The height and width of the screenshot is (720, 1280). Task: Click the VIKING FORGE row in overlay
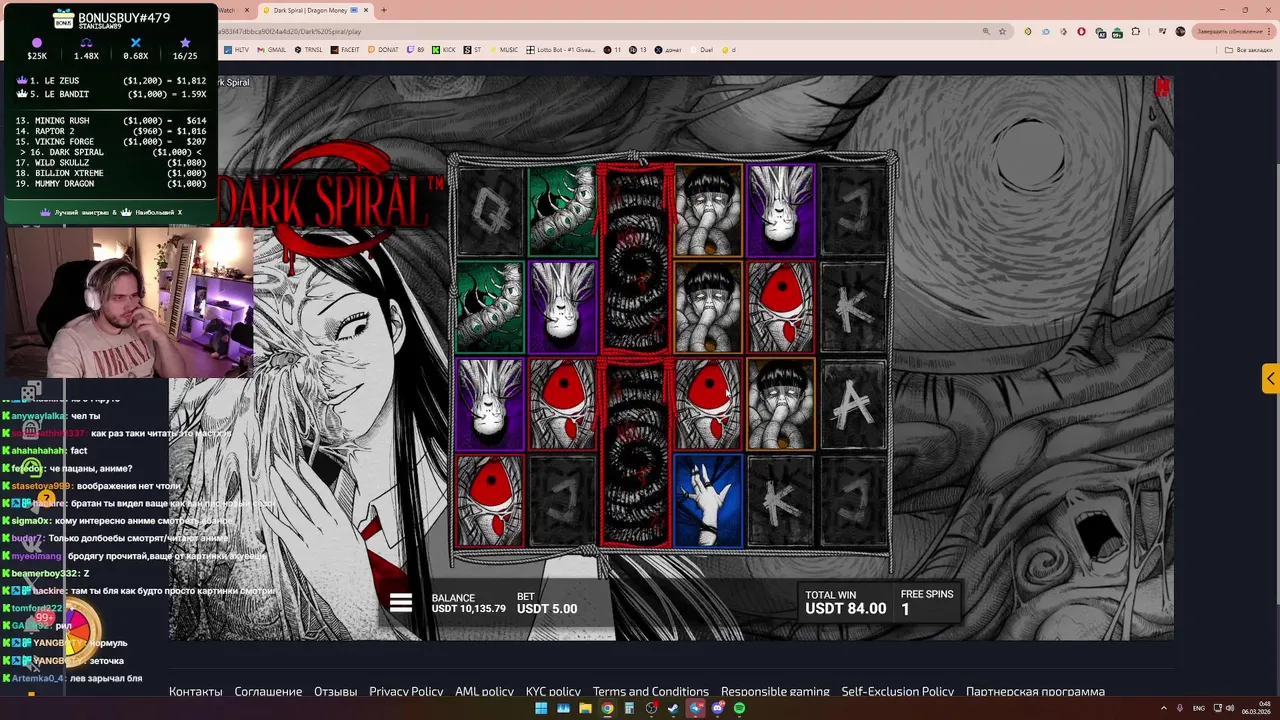coord(112,142)
